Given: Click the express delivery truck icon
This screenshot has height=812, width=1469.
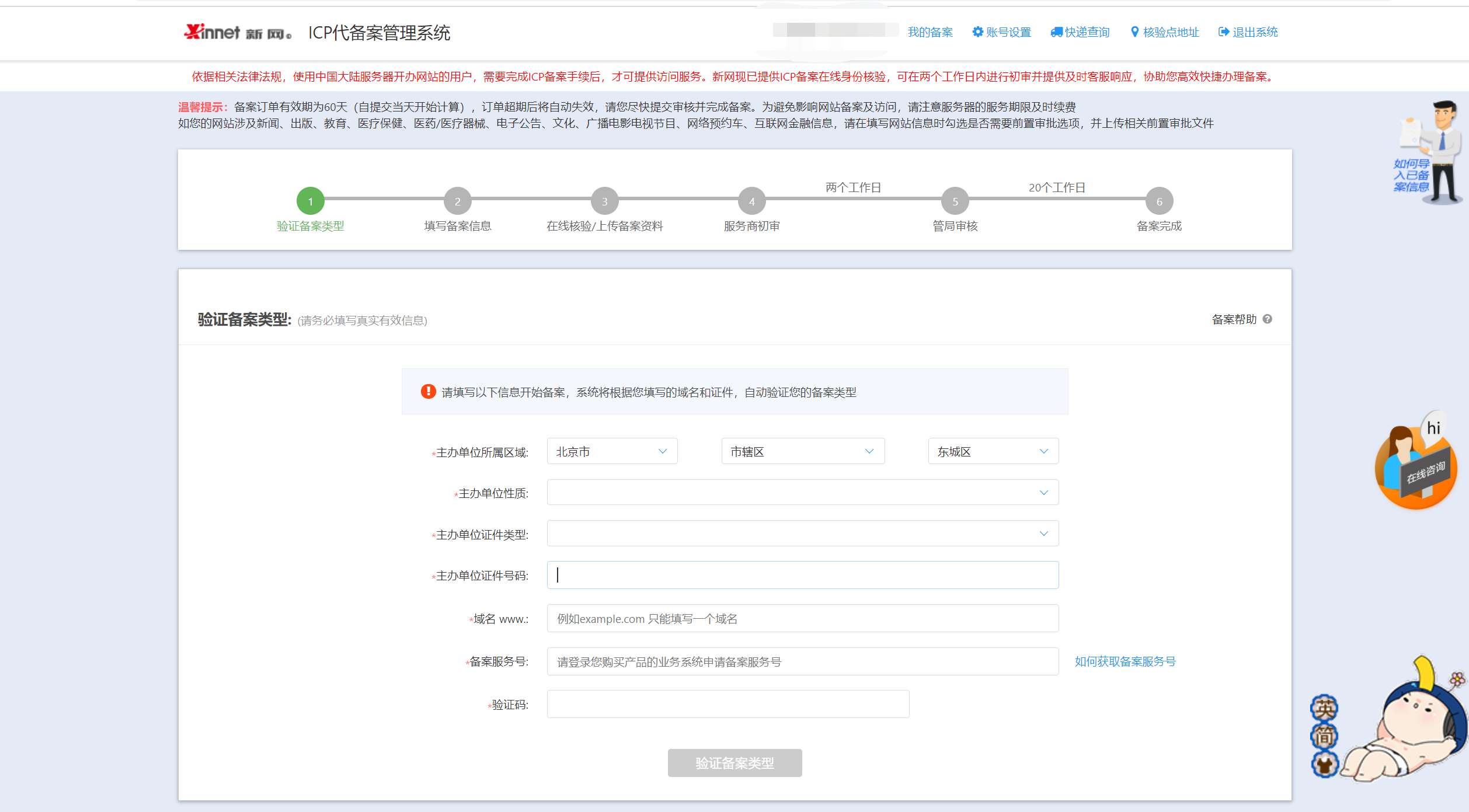Looking at the screenshot, I should (1056, 32).
